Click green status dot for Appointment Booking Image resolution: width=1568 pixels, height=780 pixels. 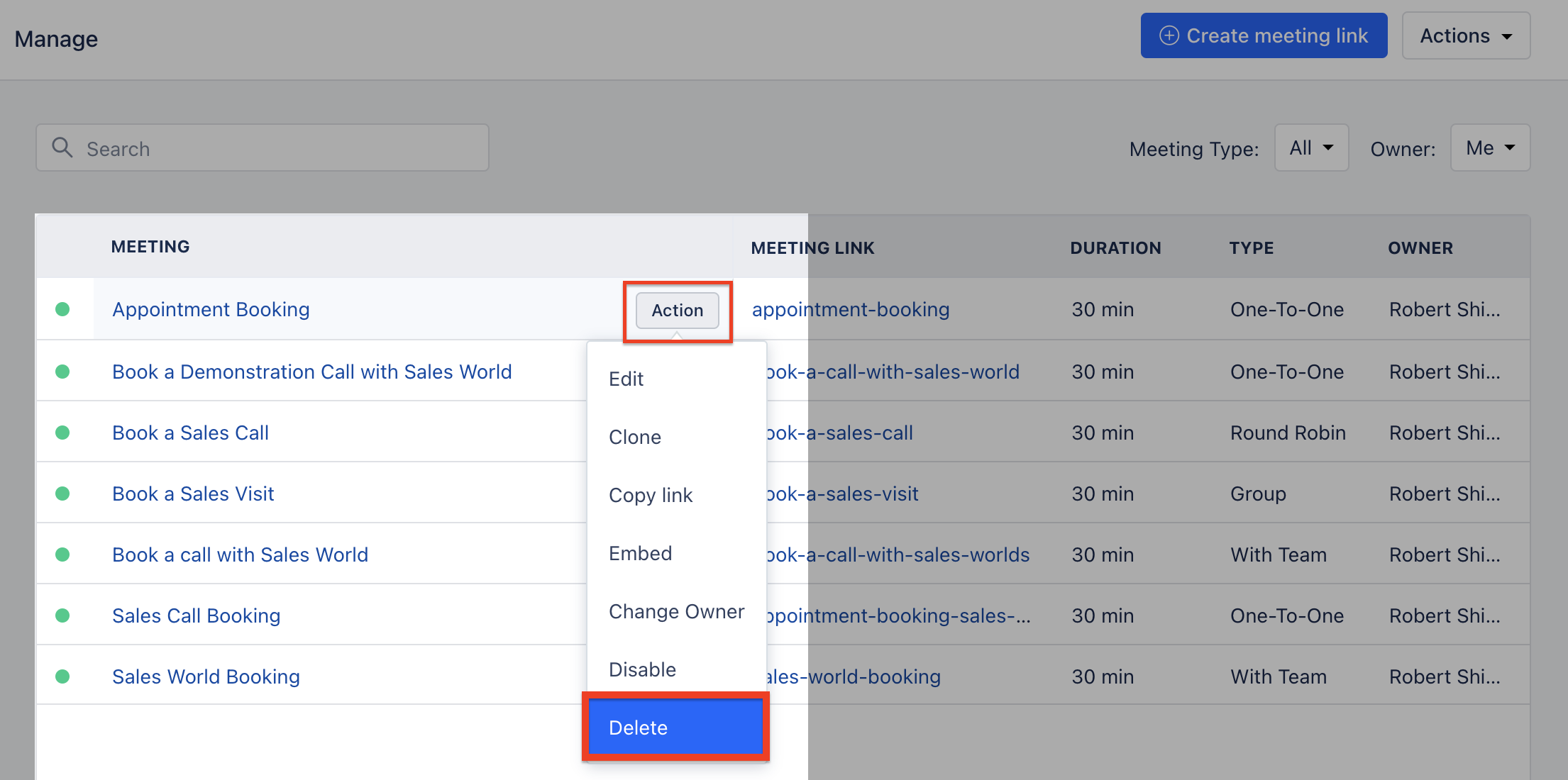point(62,309)
